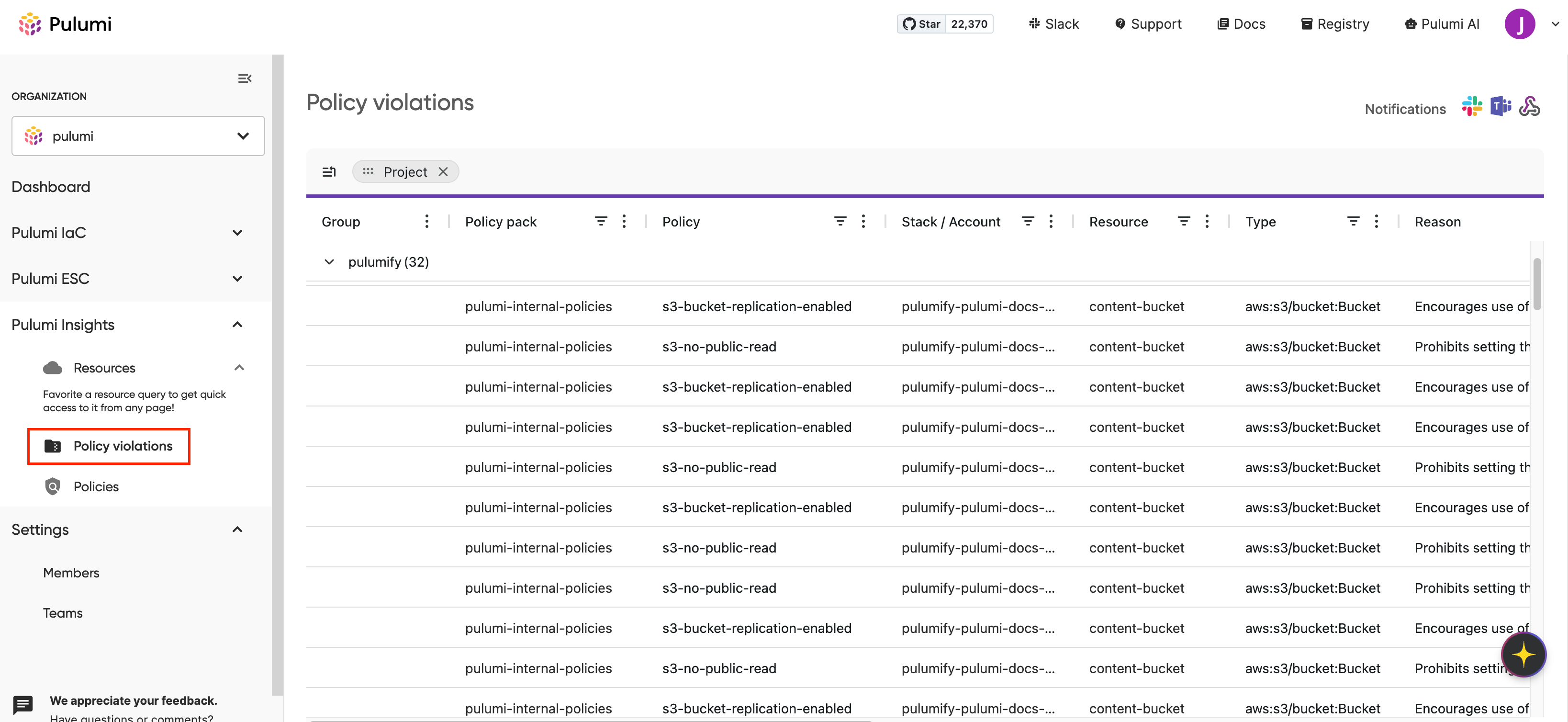1568x722 pixels.
Task: Open Teams settings
Action: (63, 613)
